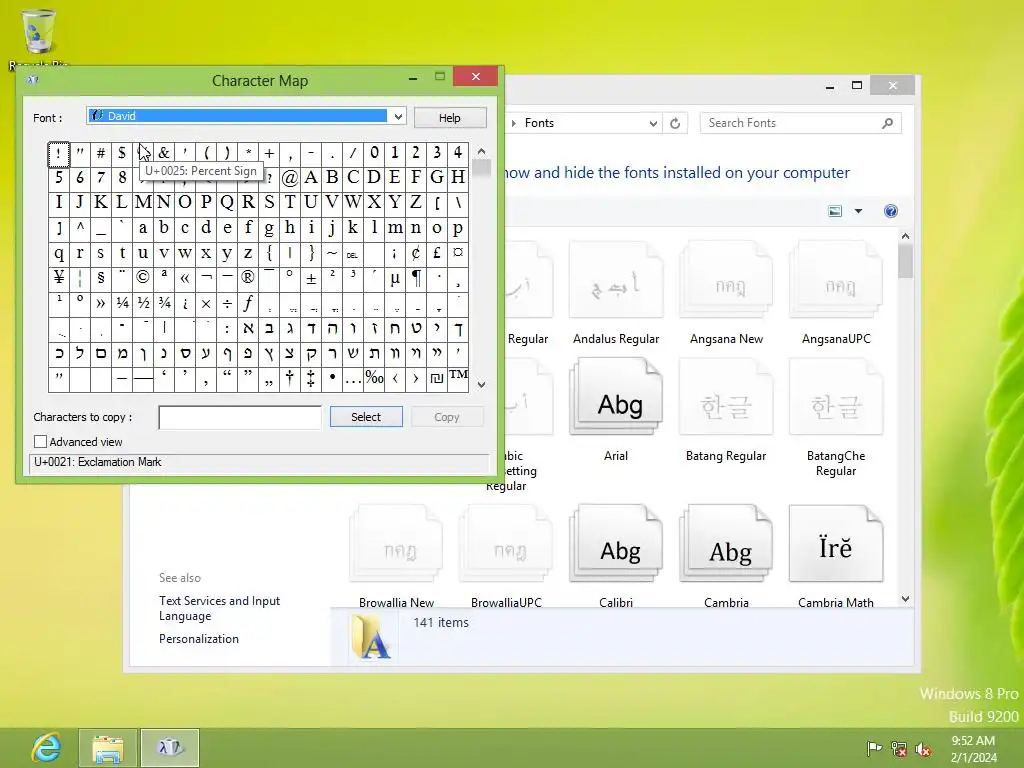Select the one-quarter fraction cell

coord(121,303)
